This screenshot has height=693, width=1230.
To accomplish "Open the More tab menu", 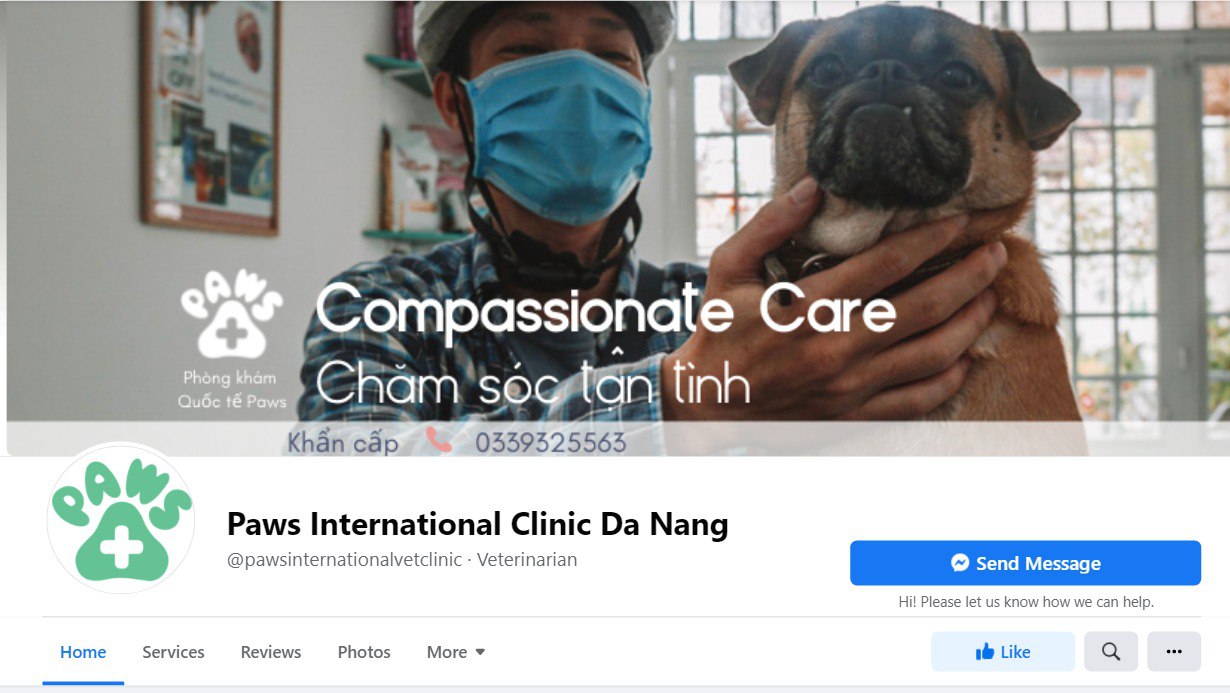I will click(x=456, y=652).
